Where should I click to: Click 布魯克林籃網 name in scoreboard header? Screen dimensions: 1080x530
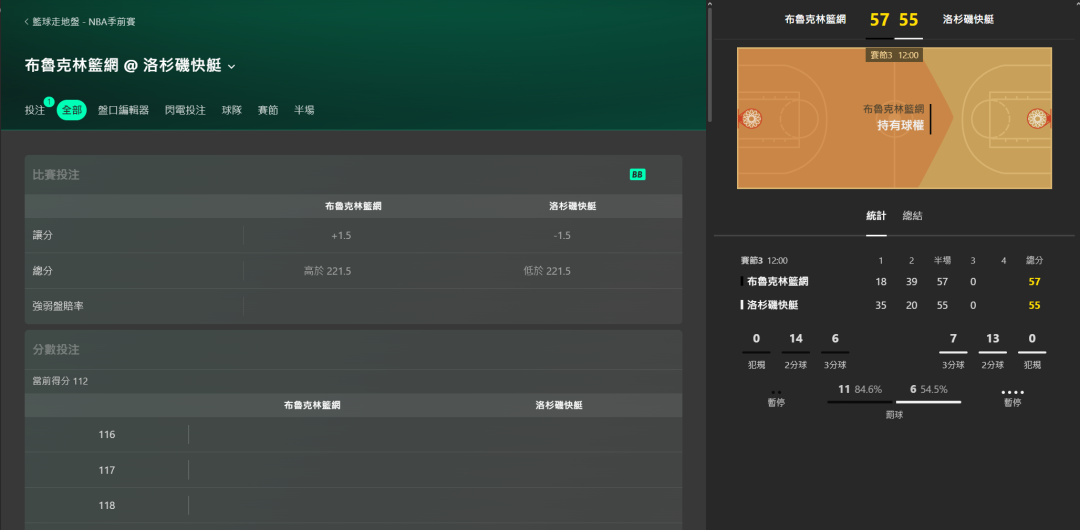(x=815, y=20)
